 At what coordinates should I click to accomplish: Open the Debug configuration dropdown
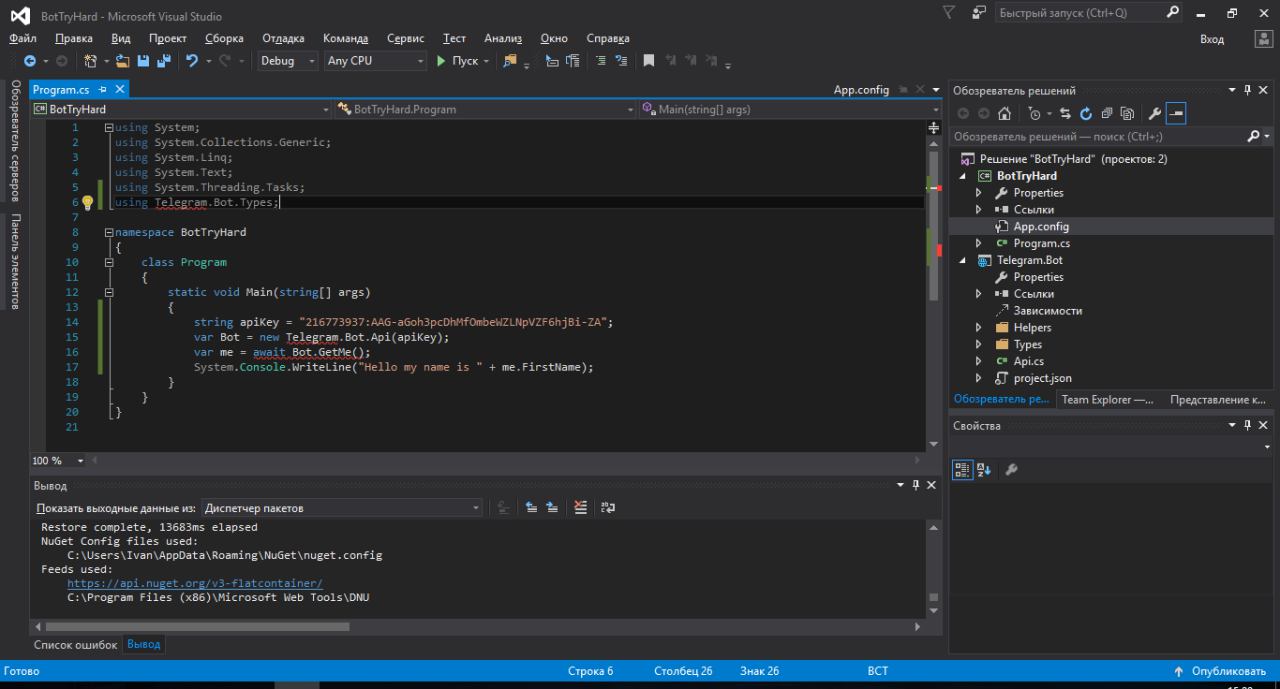tap(287, 61)
